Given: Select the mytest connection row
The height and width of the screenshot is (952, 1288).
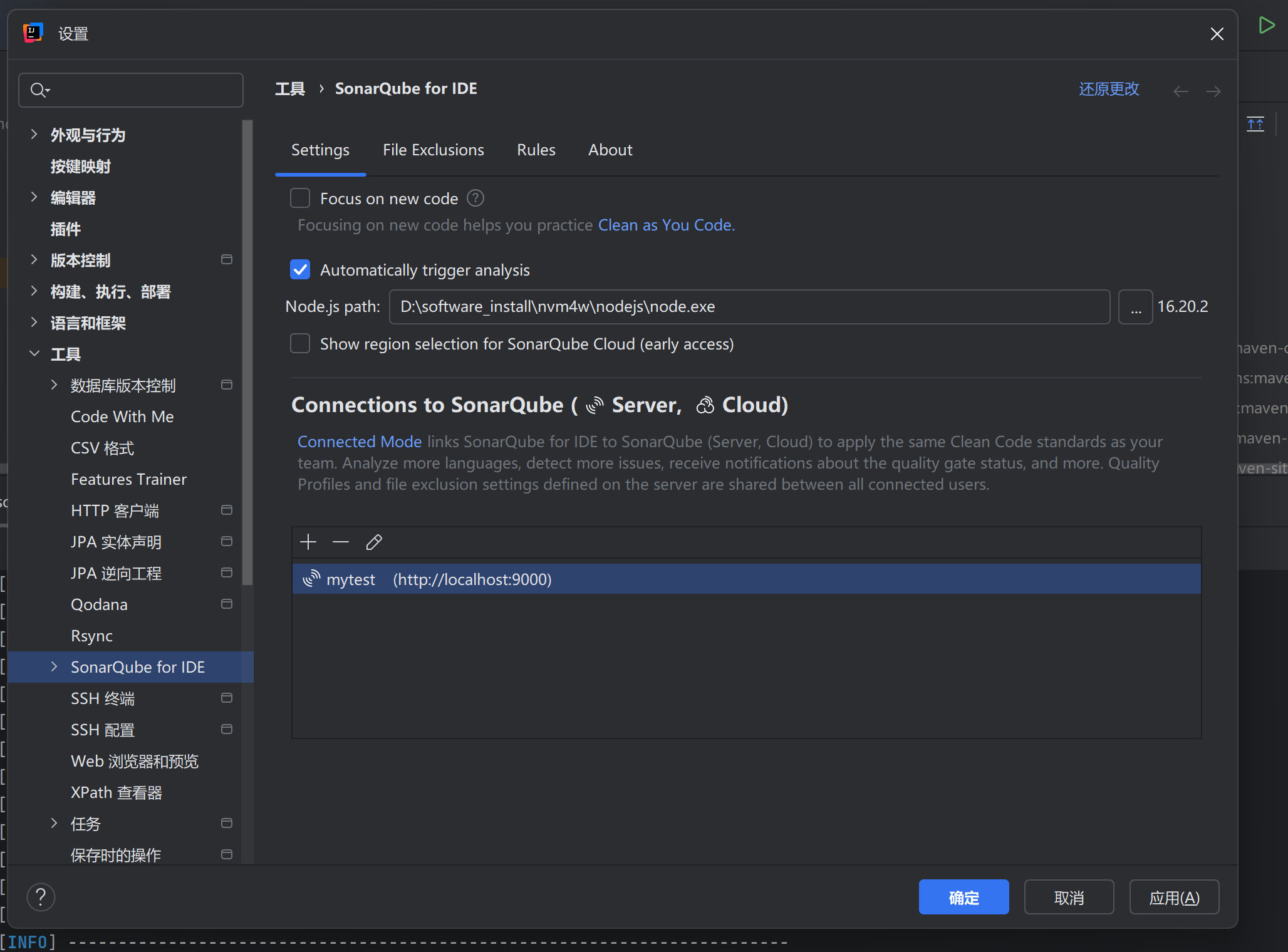Looking at the screenshot, I should 439,579.
